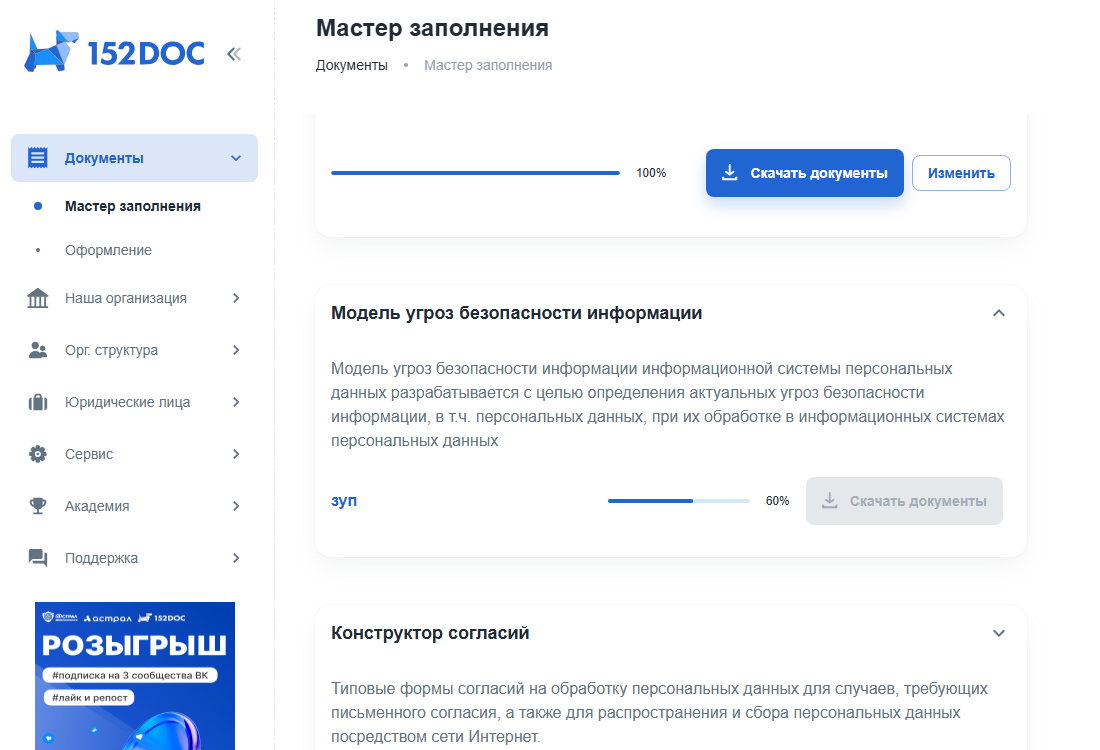Viewport: 1100px width, 750px height.
Task: Open the Юридические лица menu
Action: [x=135, y=402]
